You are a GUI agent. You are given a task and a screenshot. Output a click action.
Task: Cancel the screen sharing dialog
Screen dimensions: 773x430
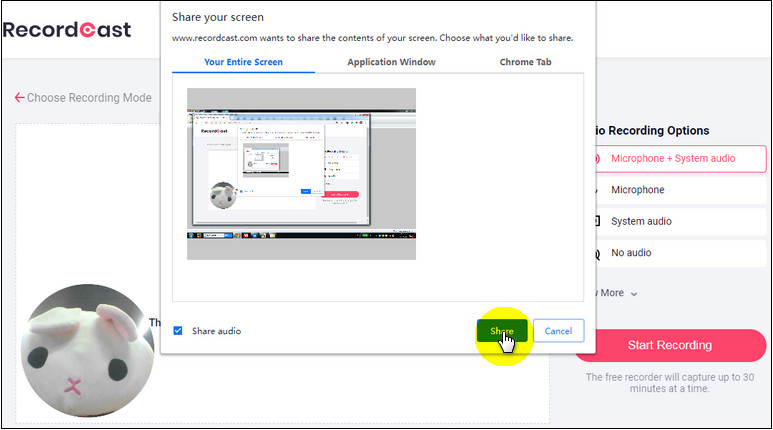point(558,331)
